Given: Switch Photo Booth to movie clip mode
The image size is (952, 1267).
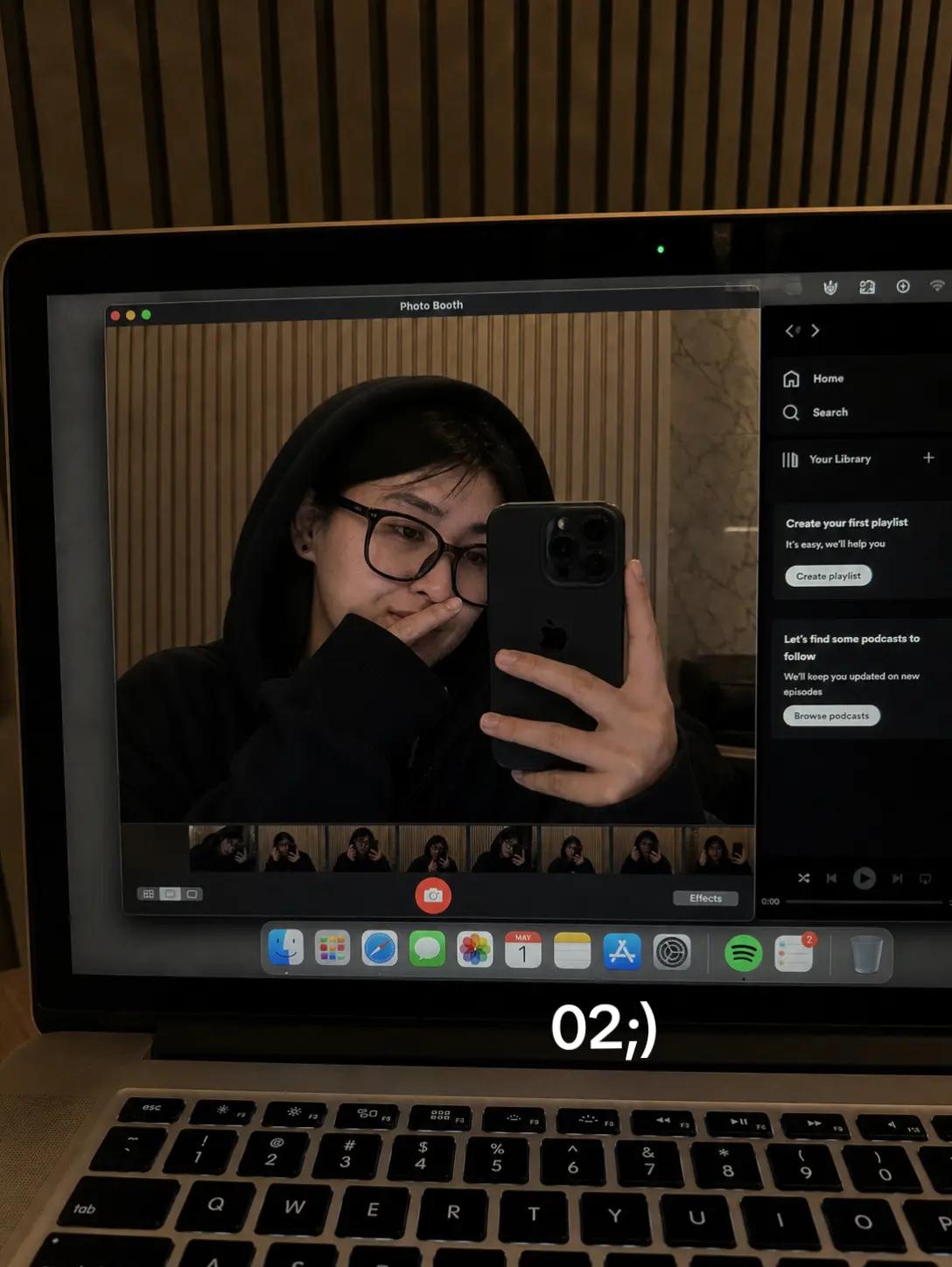Looking at the screenshot, I should (x=192, y=894).
